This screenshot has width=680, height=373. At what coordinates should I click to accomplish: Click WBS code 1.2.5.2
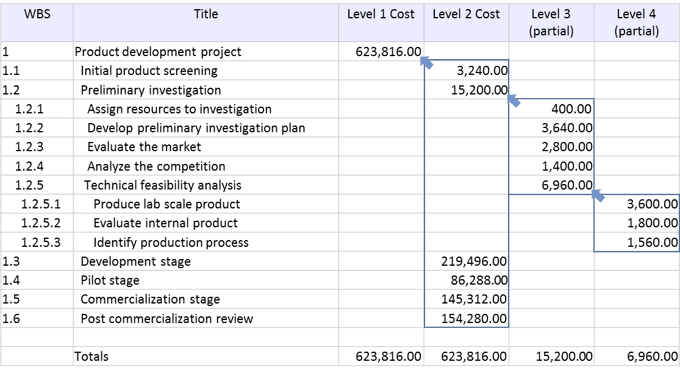(41, 223)
